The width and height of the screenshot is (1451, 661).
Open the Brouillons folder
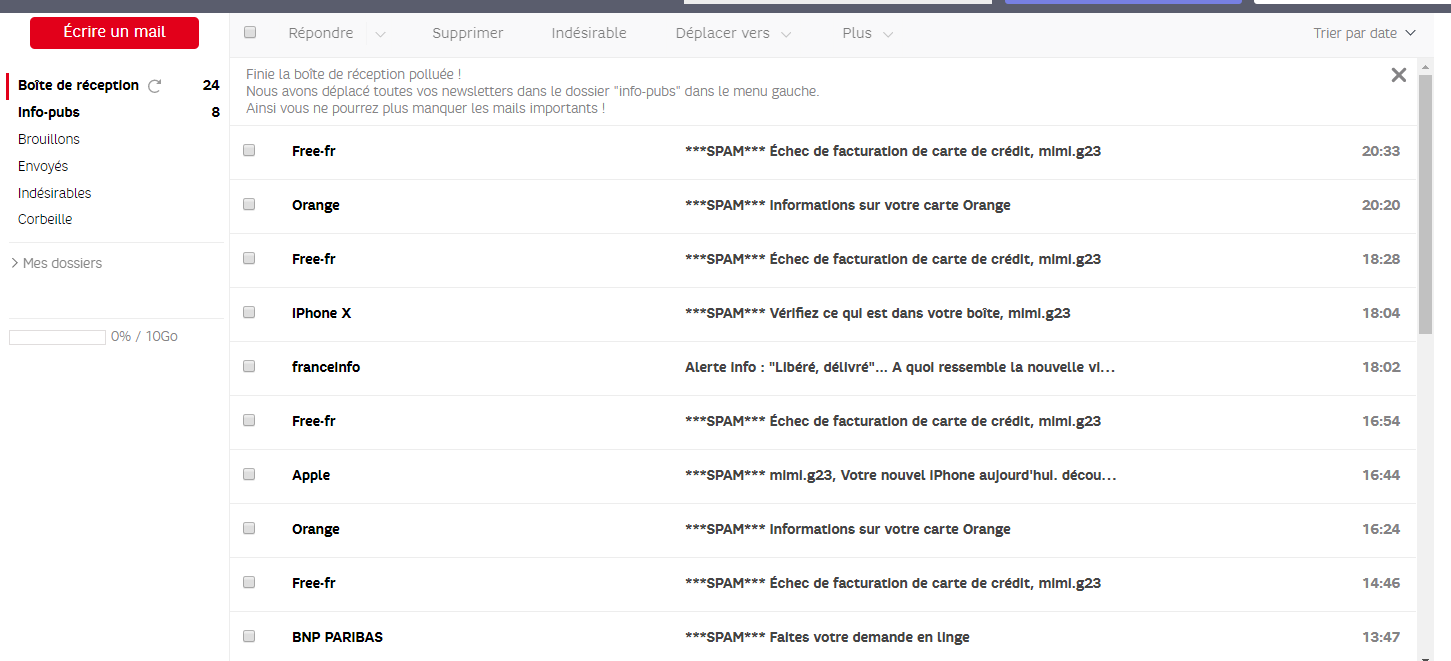(x=48, y=139)
